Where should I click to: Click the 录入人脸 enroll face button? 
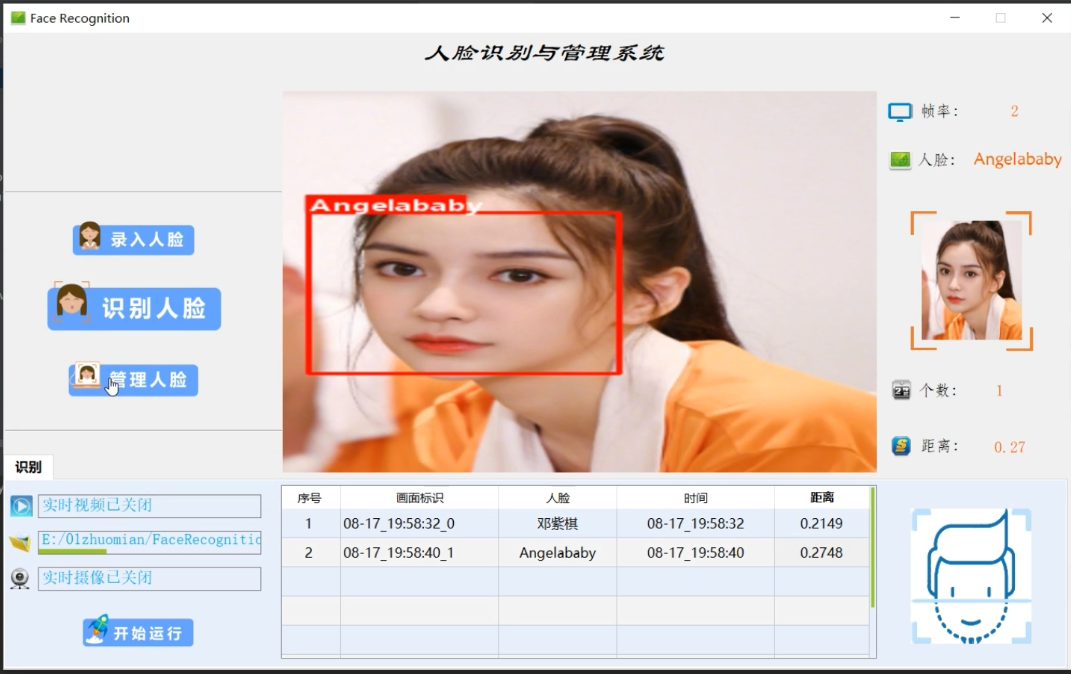[134, 240]
